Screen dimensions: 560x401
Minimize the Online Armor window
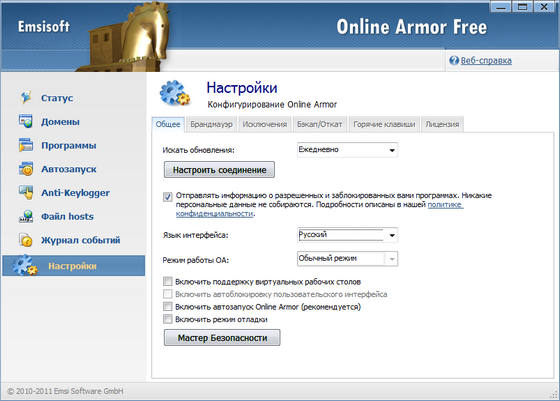501,6
